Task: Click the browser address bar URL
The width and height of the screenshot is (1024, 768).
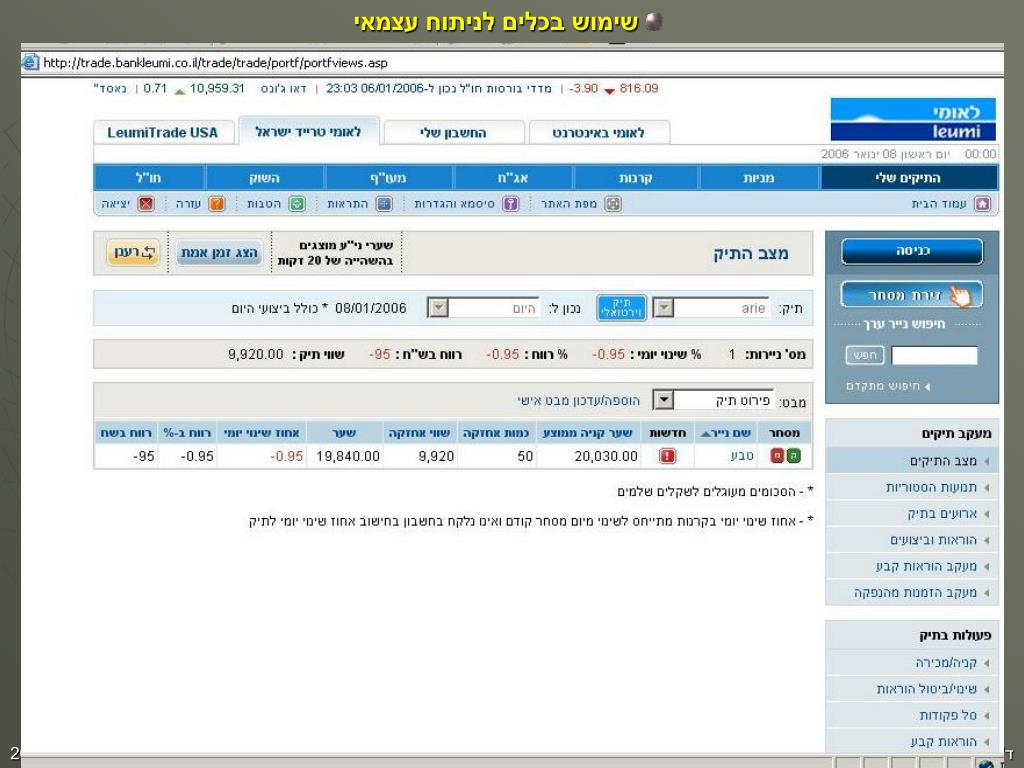Action: [x=216, y=63]
